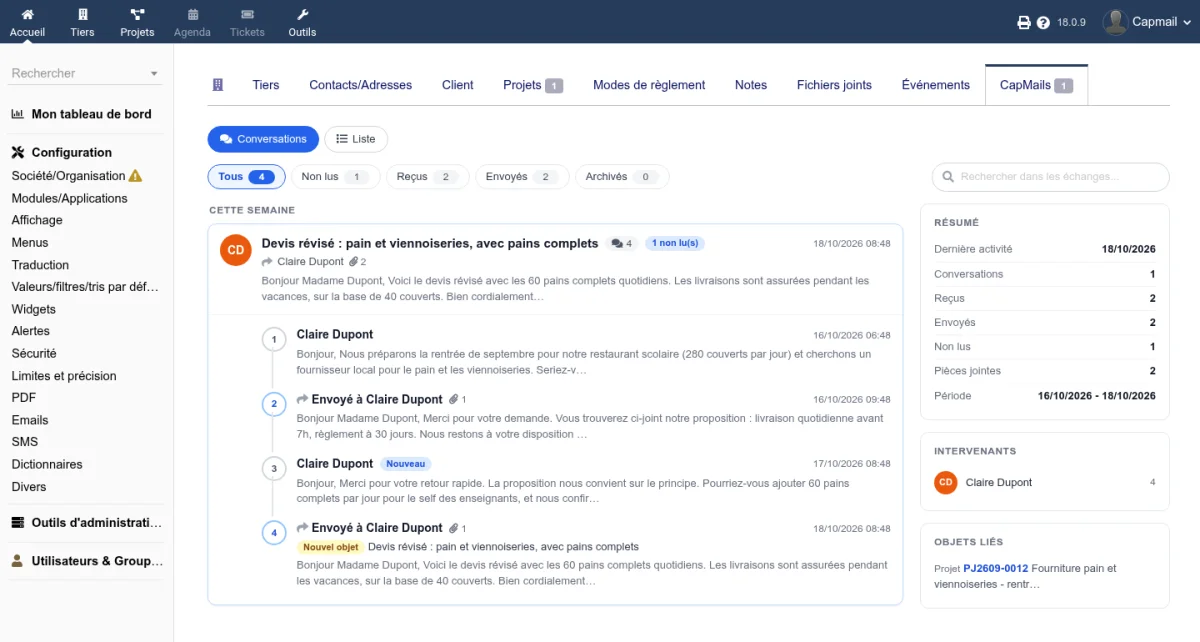Switch to the Client tab
Viewport: 1200px width, 642px height.
[x=458, y=85]
